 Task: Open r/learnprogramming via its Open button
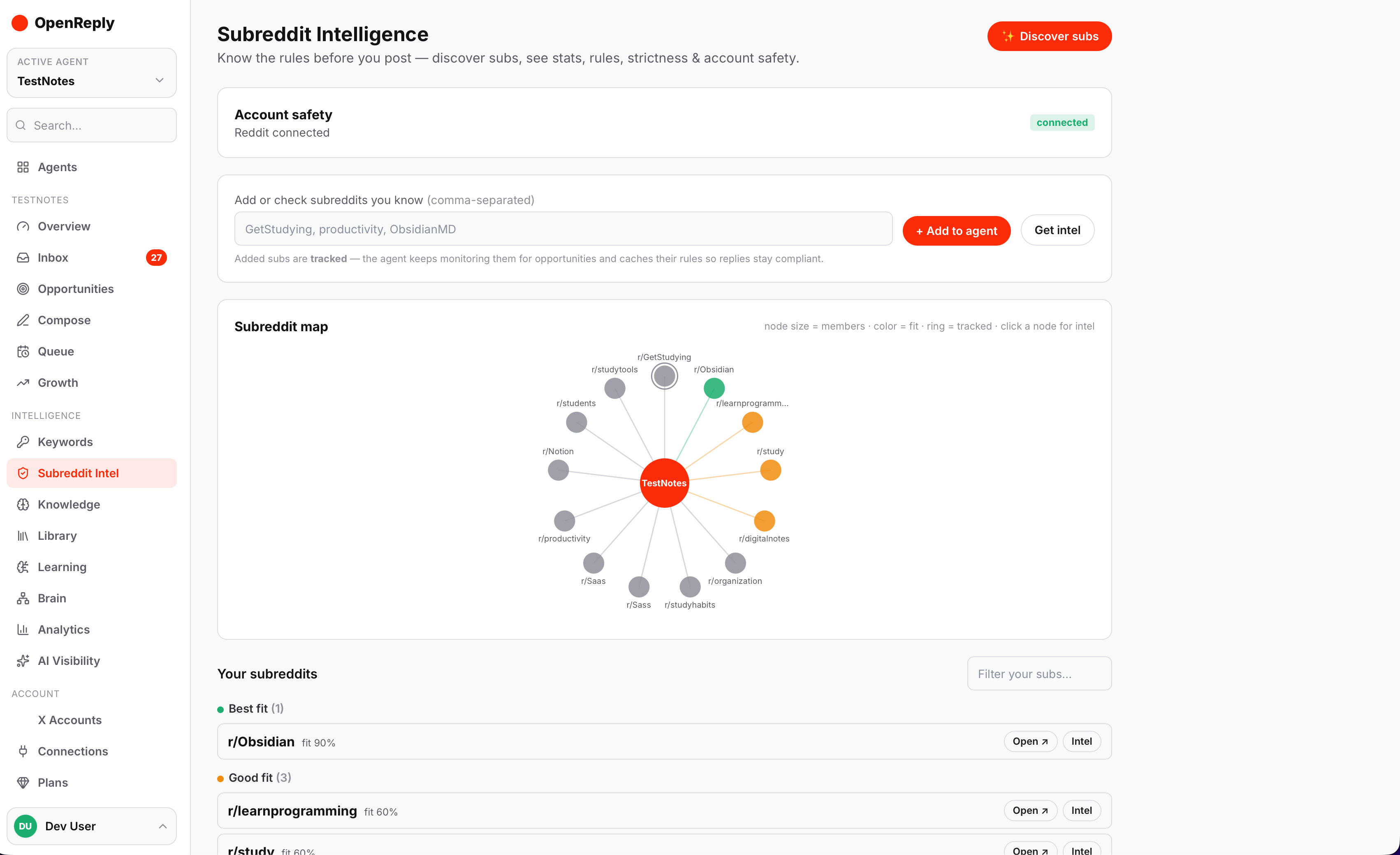(1030, 811)
